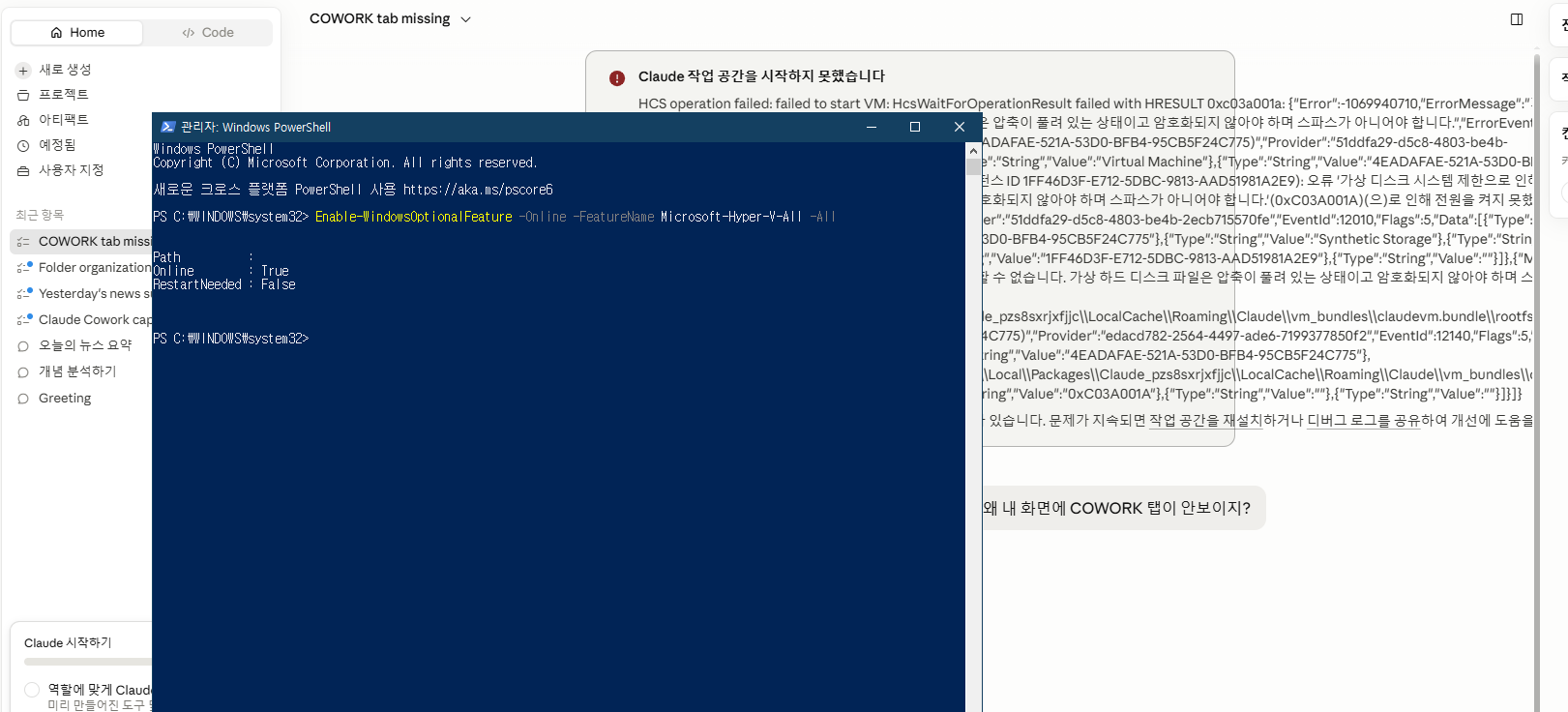Click the 'Online : True' output line
The width and height of the screenshot is (1568, 712).
point(222,272)
